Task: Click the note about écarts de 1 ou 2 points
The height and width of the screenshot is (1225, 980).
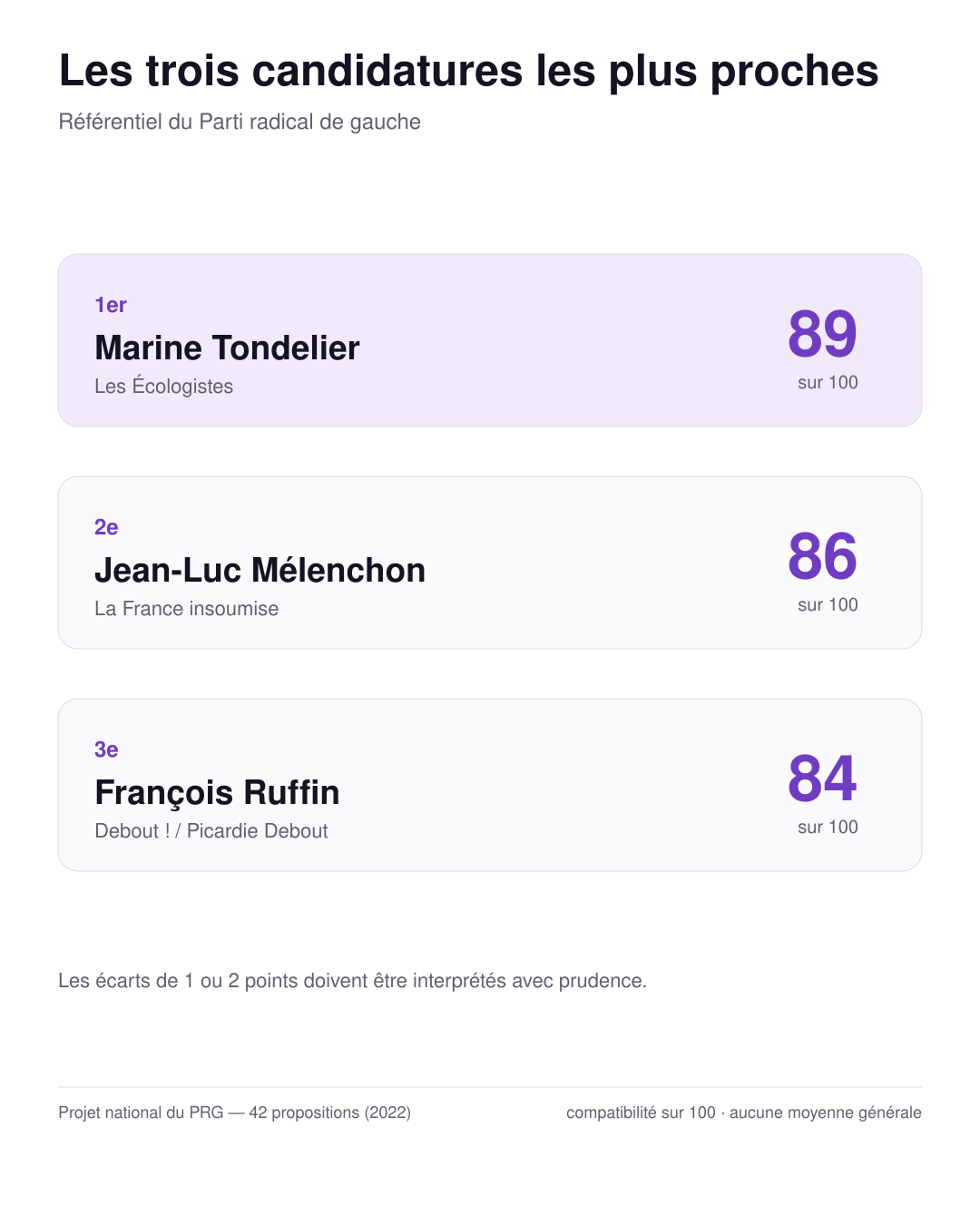Action: 352,981
